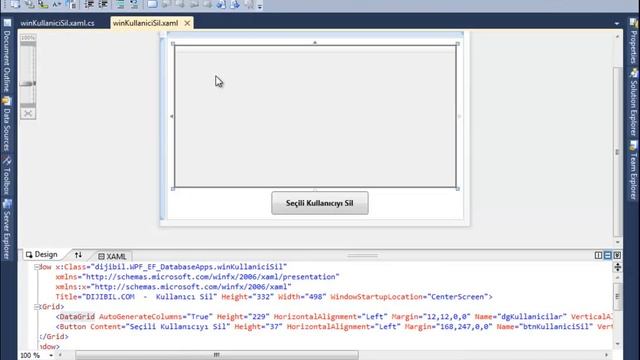The height and width of the screenshot is (360, 640).
Task: Click the DataGrid top margin anchor
Action: point(315,42)
